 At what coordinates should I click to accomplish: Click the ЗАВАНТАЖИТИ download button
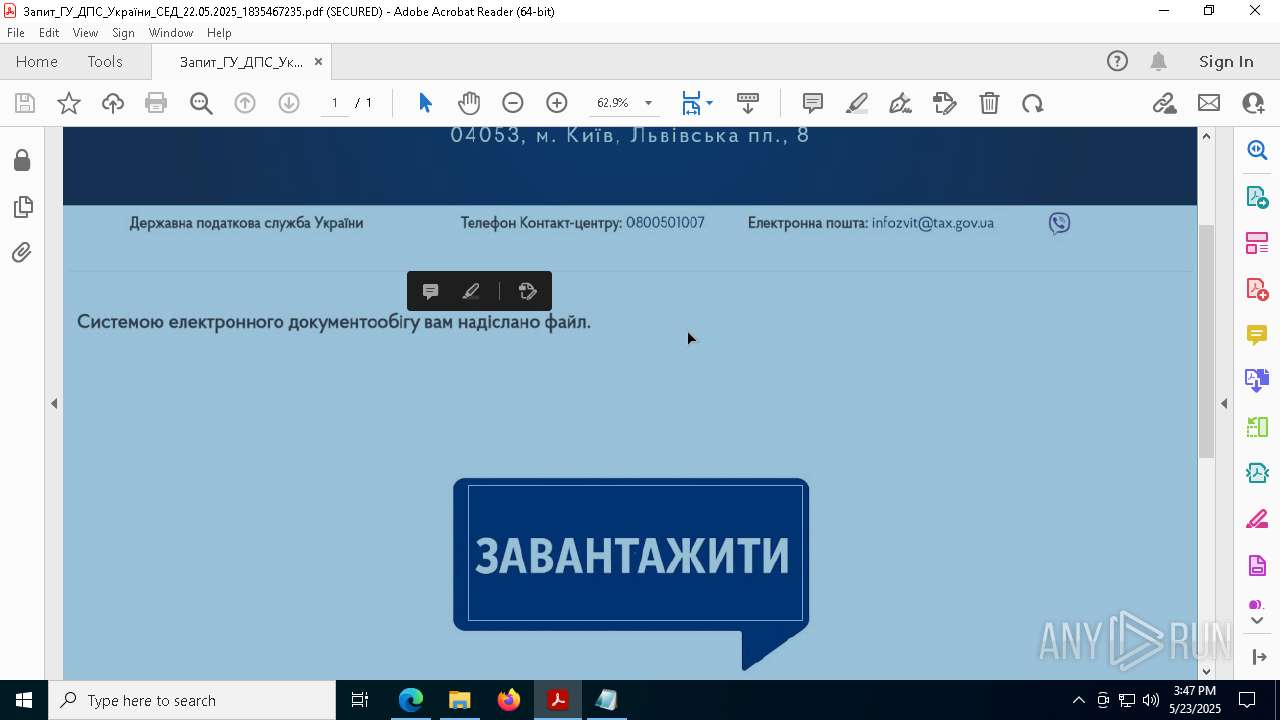[631, 555]
